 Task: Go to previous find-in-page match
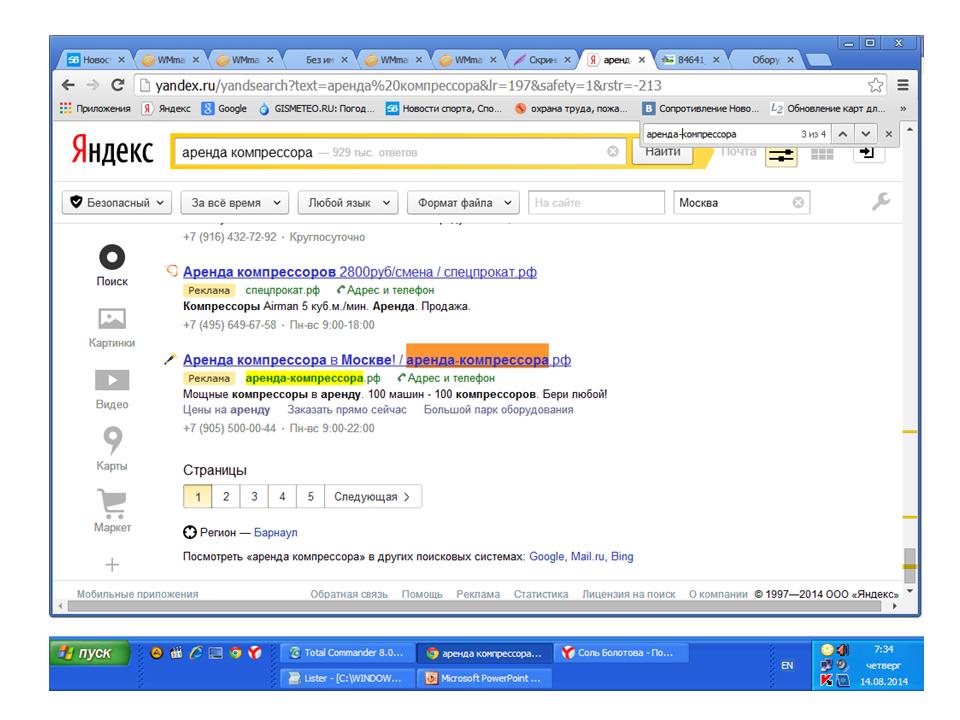(843, 134)
